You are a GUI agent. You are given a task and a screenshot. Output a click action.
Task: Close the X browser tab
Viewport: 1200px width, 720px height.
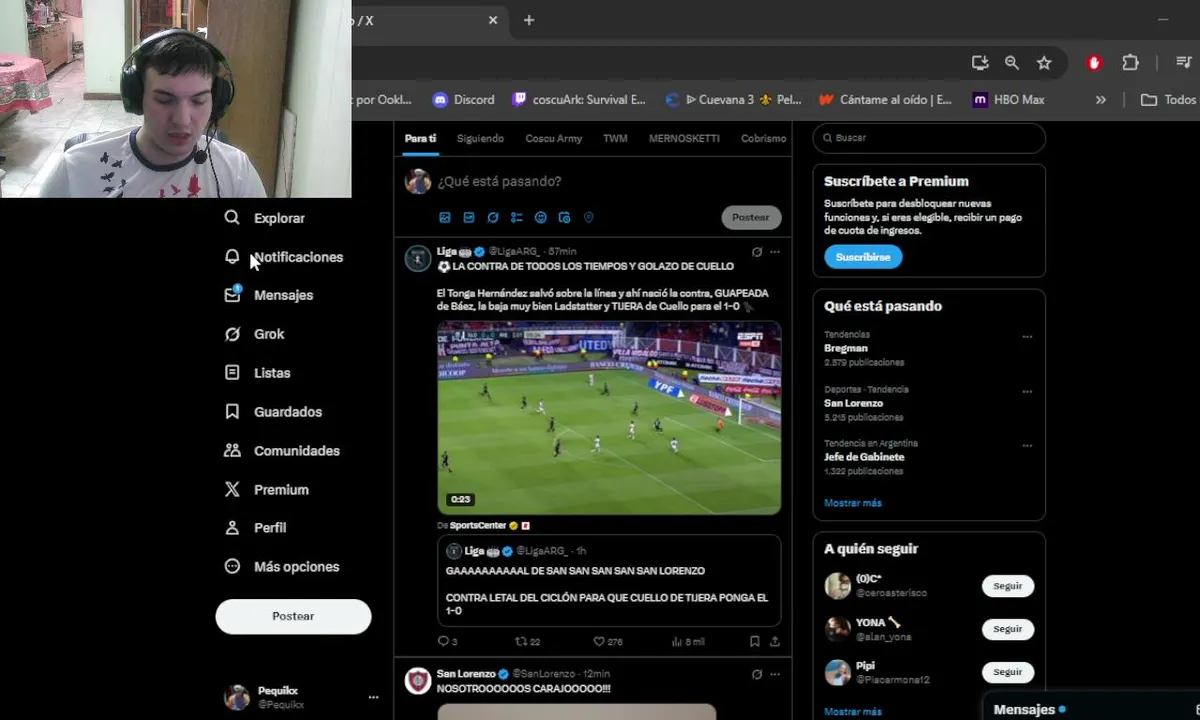pyautogui.click(x=493, y=20)
